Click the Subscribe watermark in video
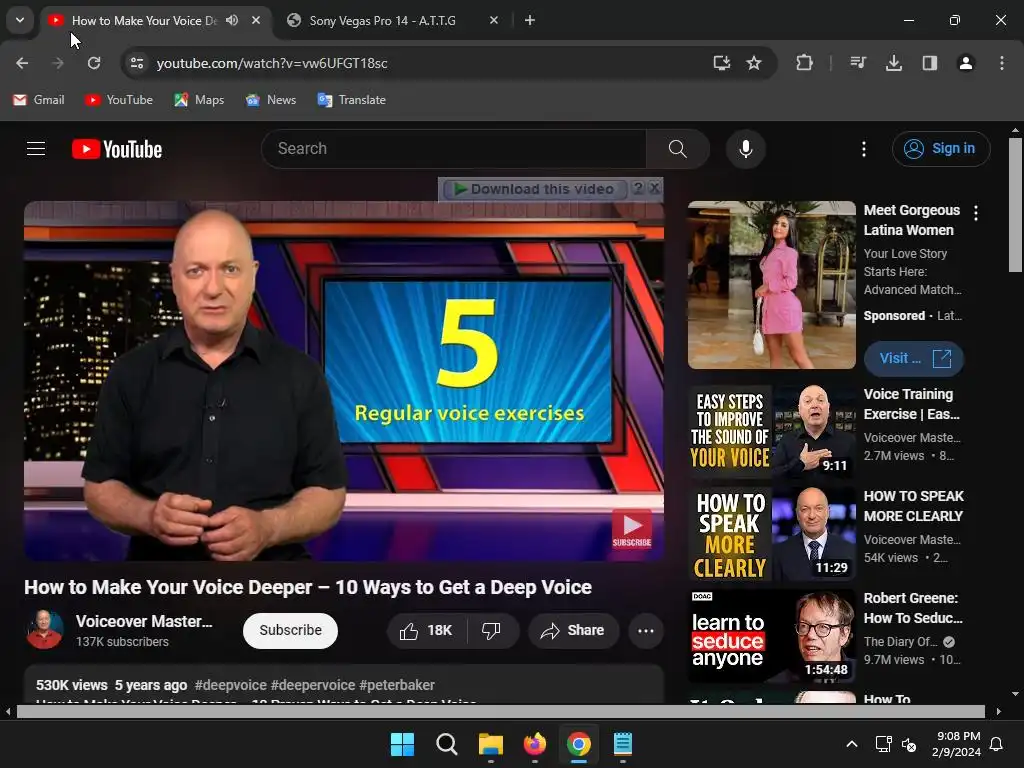This screenshot has width=1024, height=768. pos(632,528)
